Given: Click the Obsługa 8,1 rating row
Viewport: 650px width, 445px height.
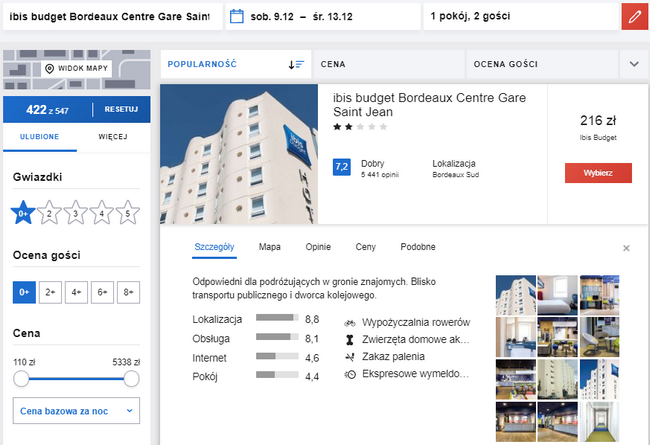Looking at the screenshot, I should (256, 338).
